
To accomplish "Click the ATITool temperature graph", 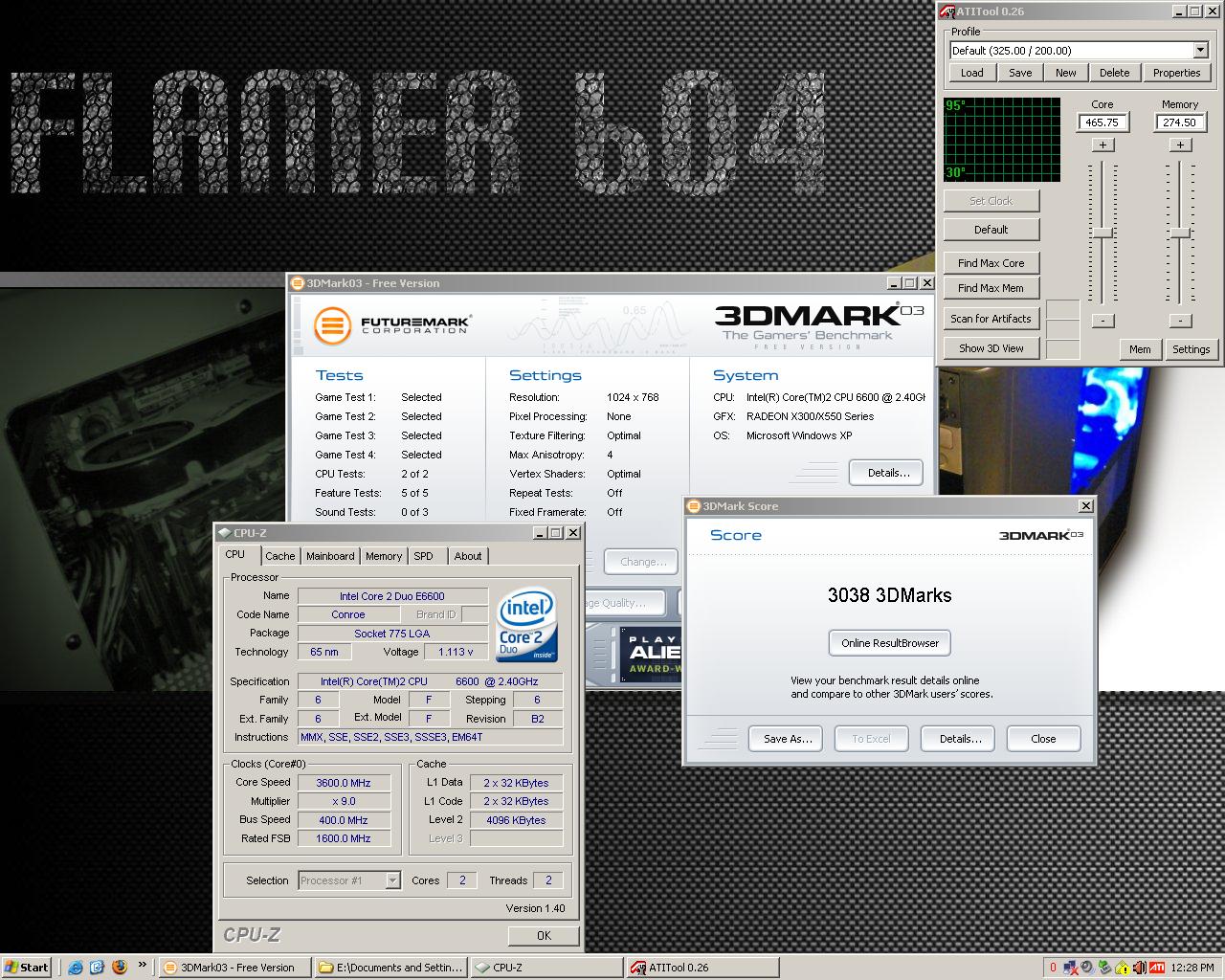I will point(1002,139).
